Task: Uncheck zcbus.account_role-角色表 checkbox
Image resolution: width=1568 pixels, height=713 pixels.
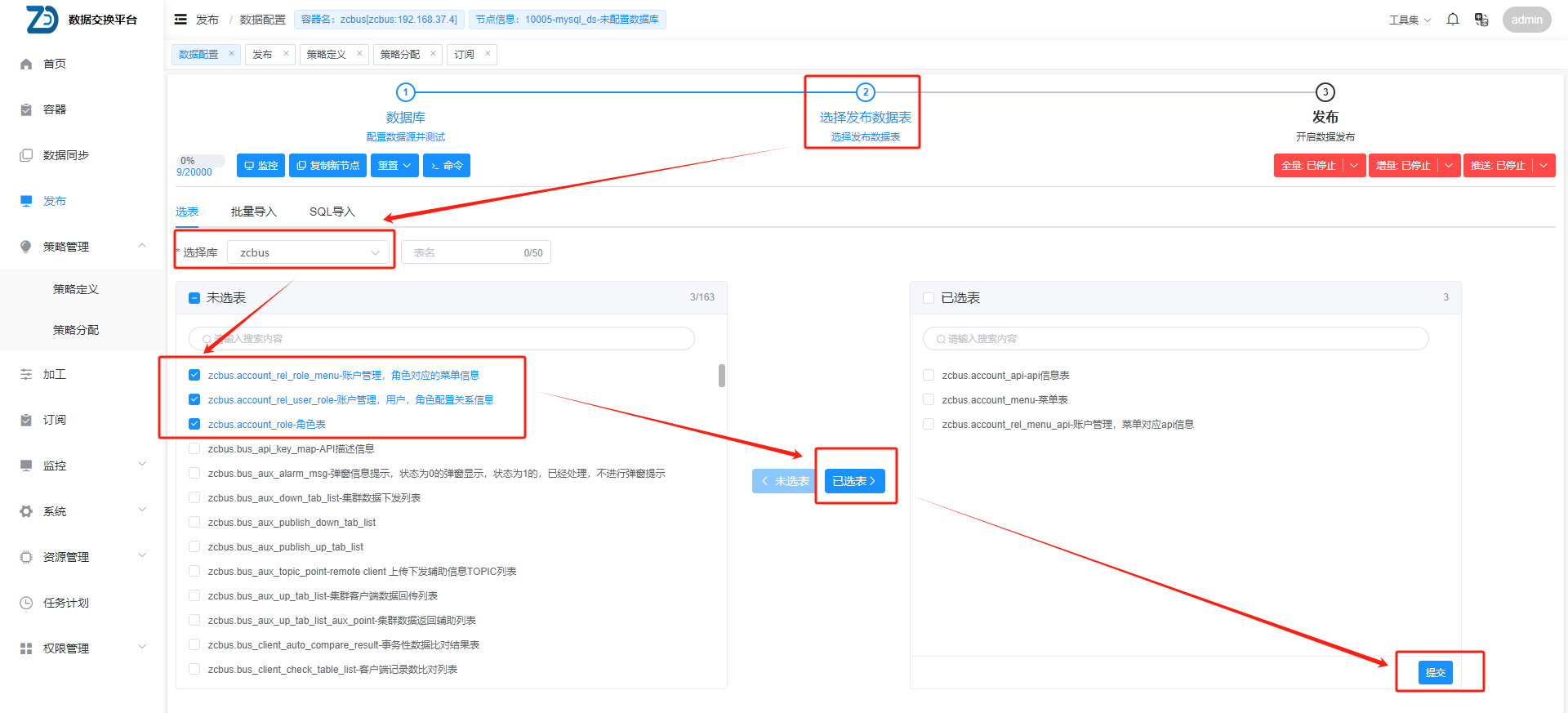Action: 194,424
